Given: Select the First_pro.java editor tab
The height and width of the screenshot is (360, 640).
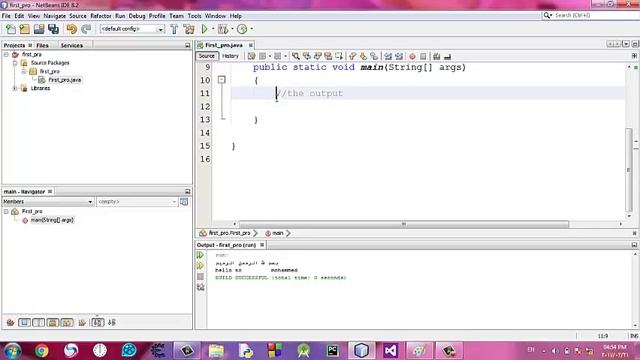Looking at the screenshot, I should coord(224,45).
